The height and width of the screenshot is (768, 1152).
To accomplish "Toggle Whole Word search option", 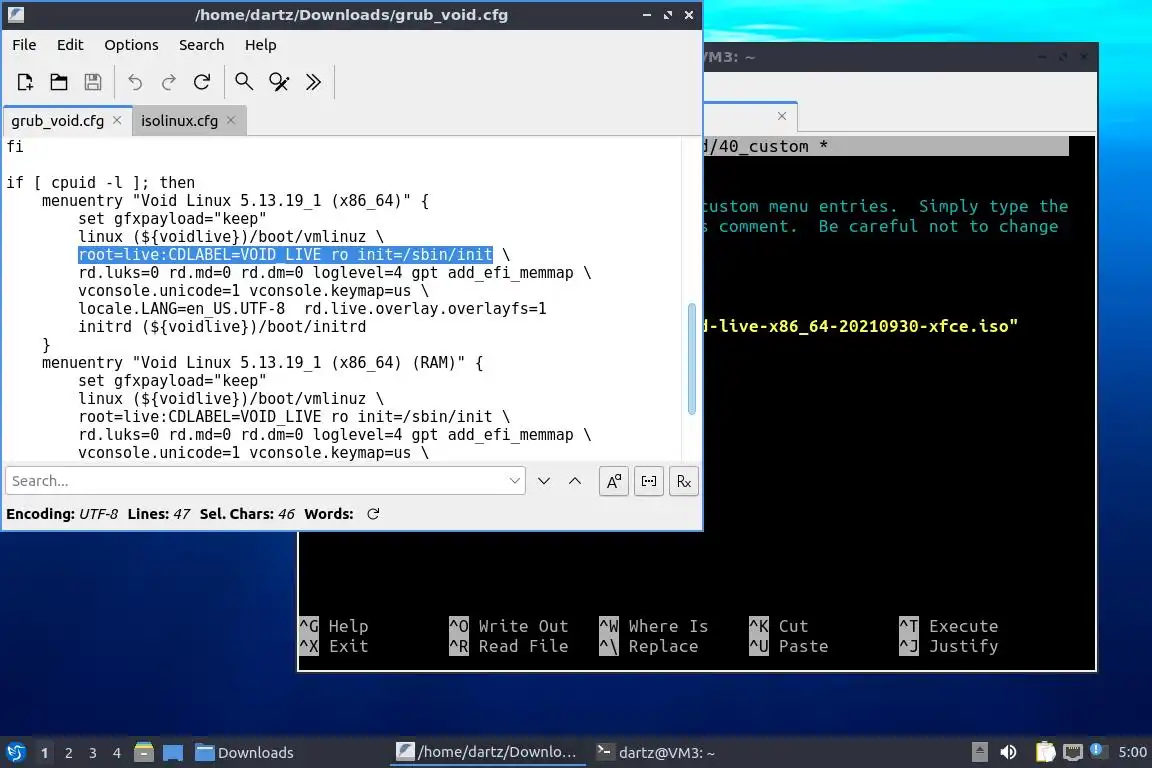I will tap(649, 481).
